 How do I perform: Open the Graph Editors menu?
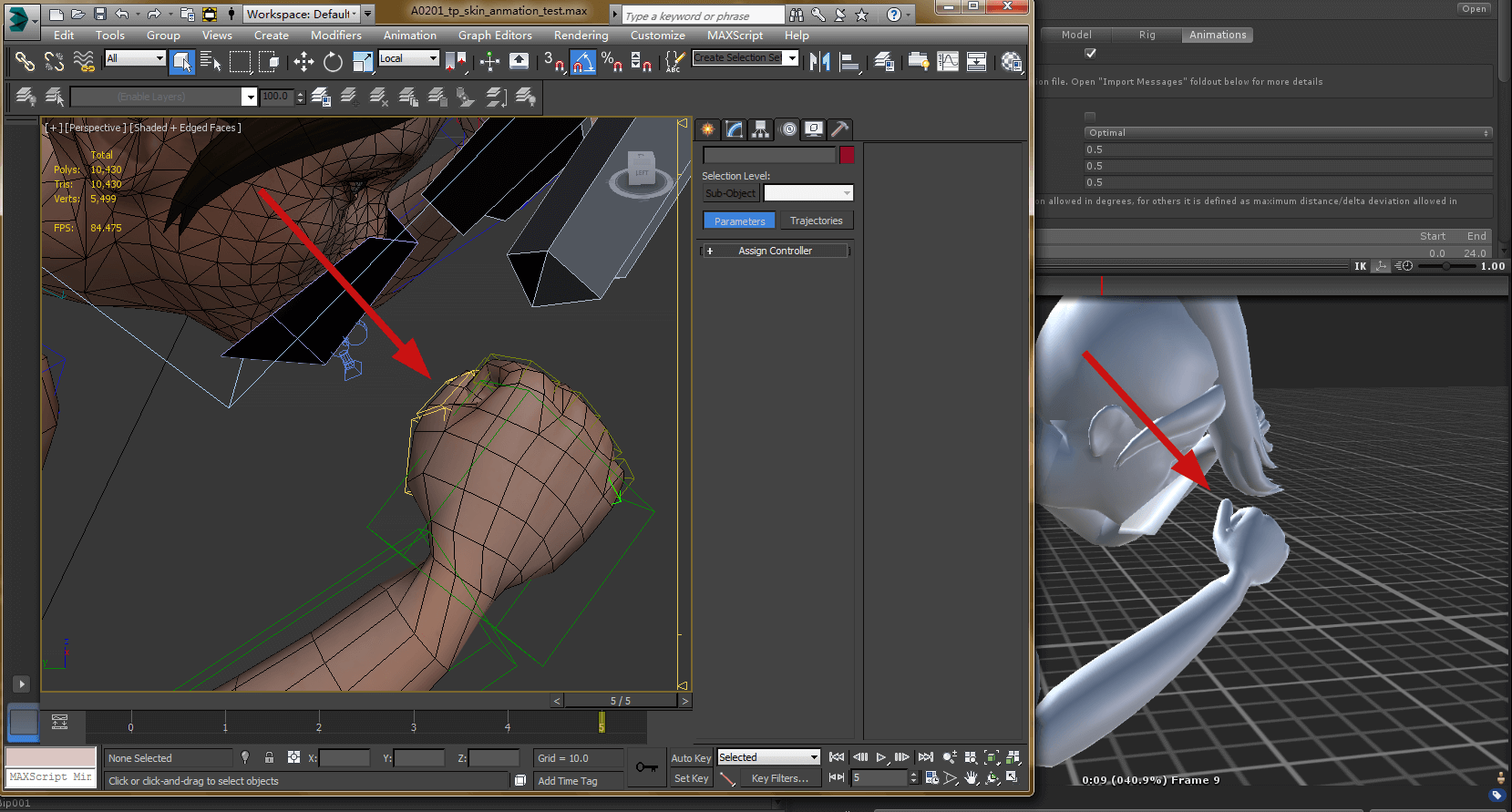coord(494,36)
